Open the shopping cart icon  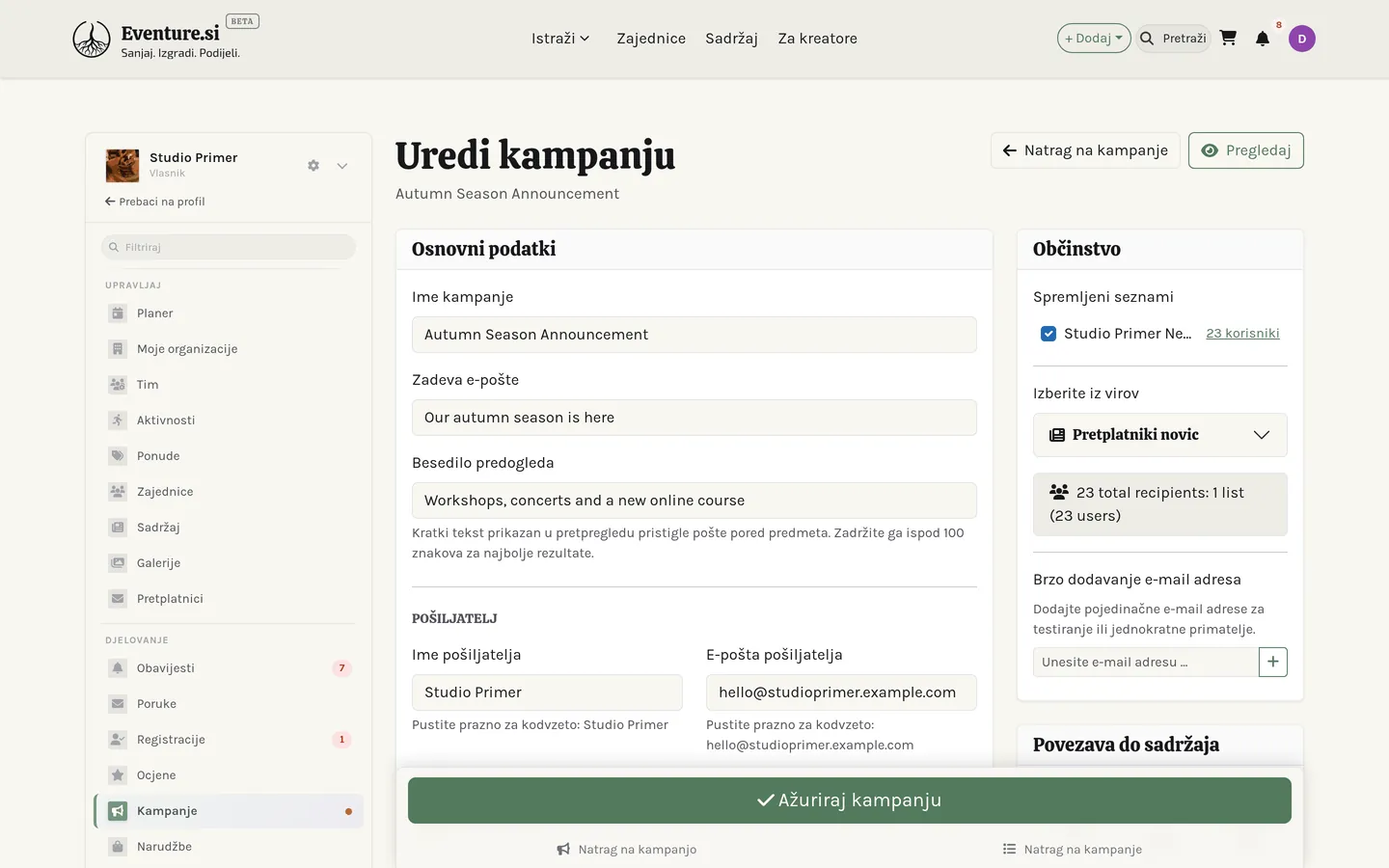[1228, 39]
